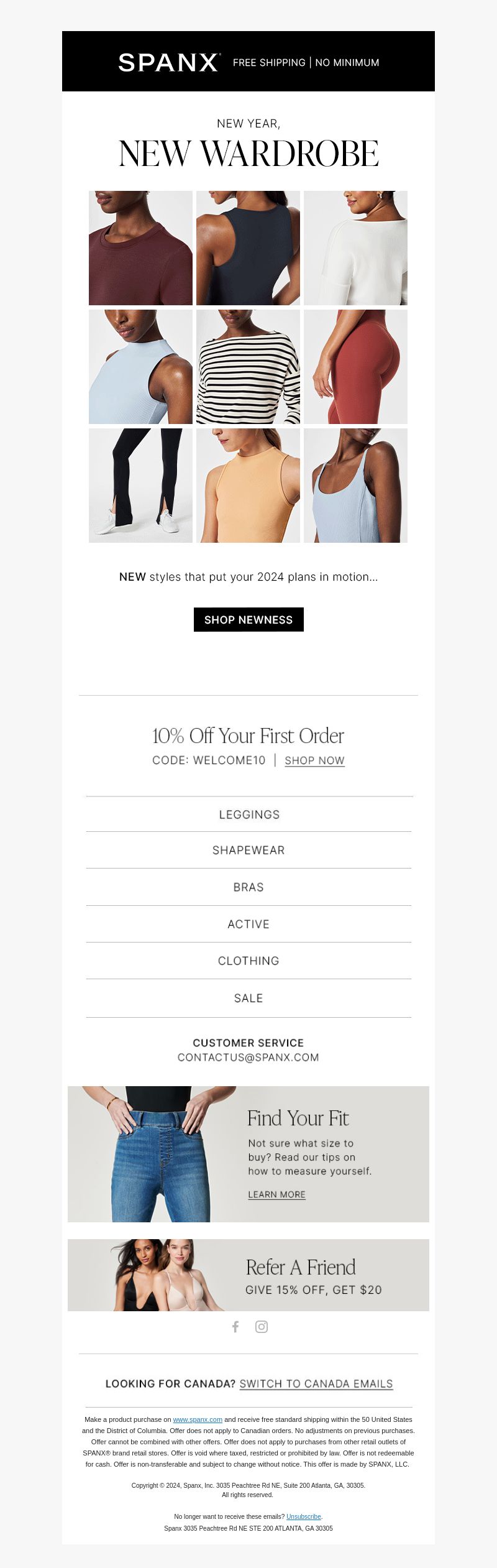Image resolution: width=497 pixels, height=1568 pixels.
Task: Click the SPANX logo in header
Action: coord(168,62)
